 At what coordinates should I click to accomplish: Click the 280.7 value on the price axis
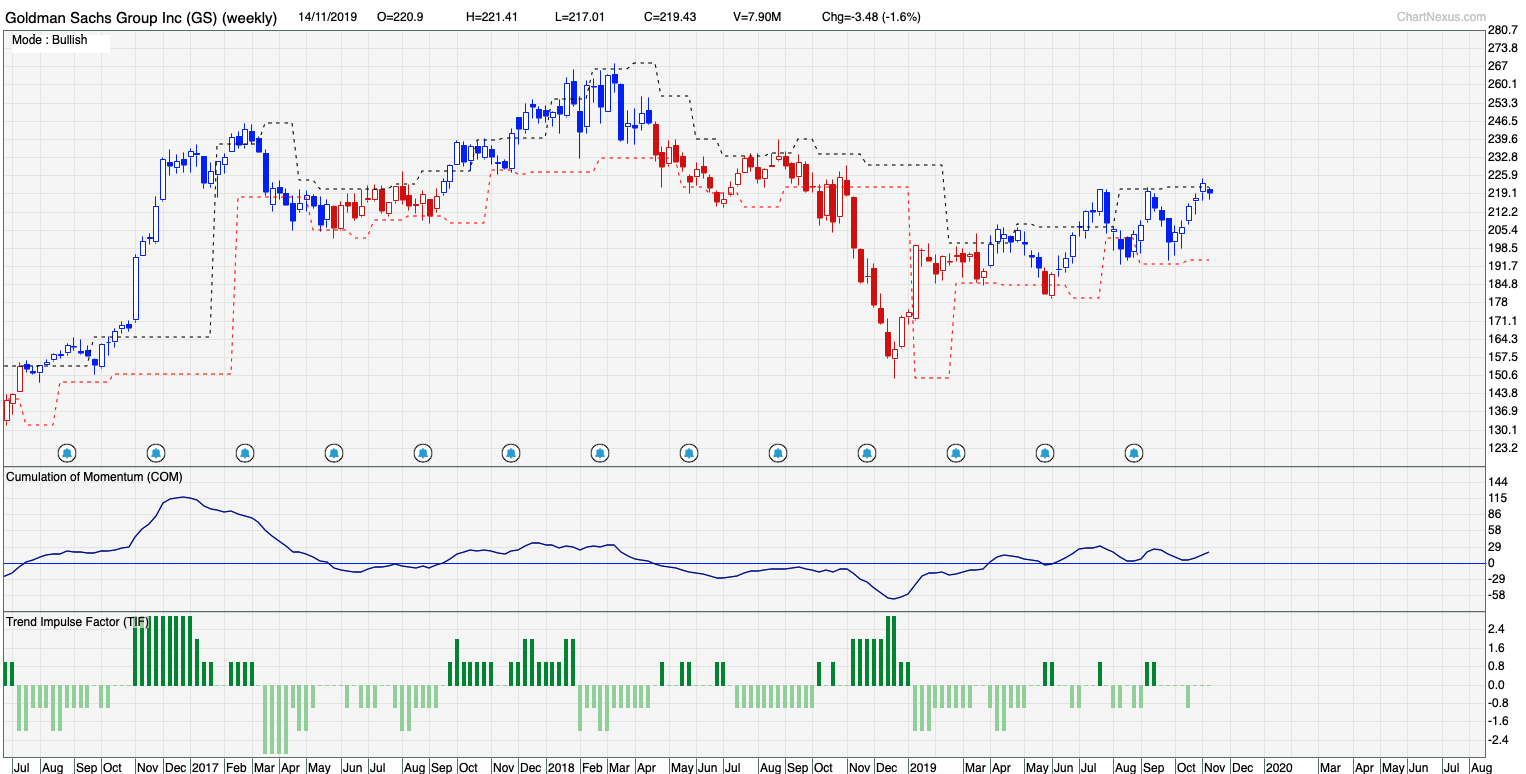pos(1502,30)
